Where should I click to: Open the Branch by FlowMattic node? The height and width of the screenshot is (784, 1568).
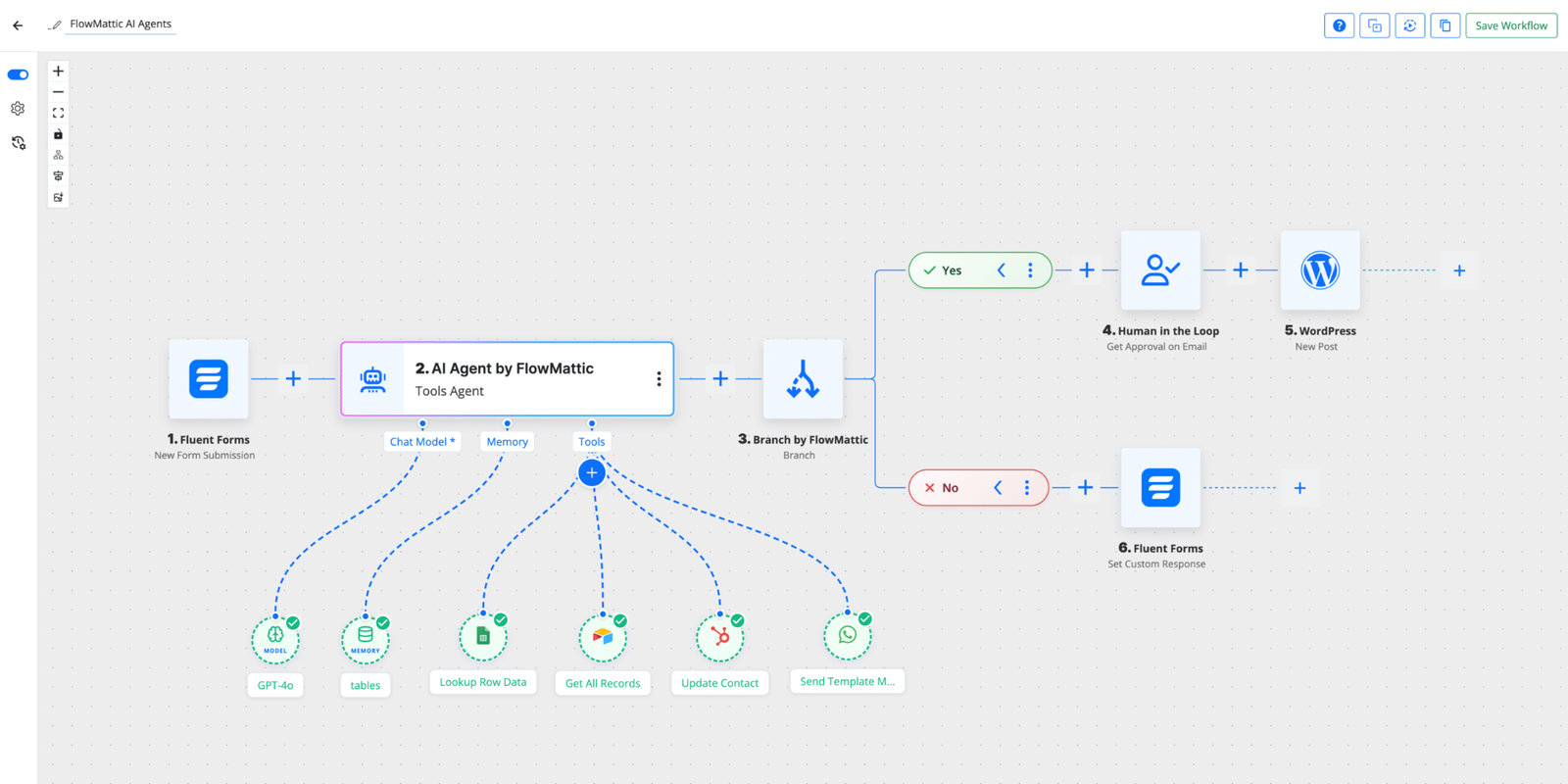803,379
